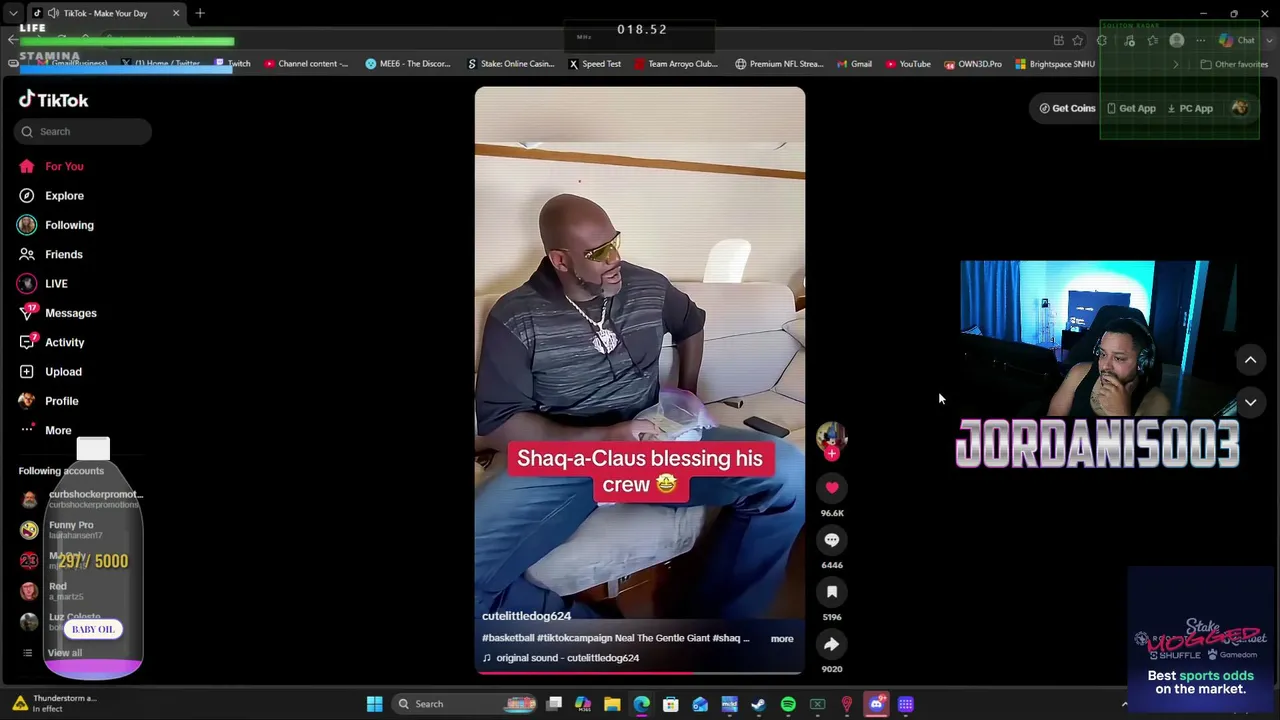Open cutelittledog624 profile link
The image size is (1280, 720).
526,616
